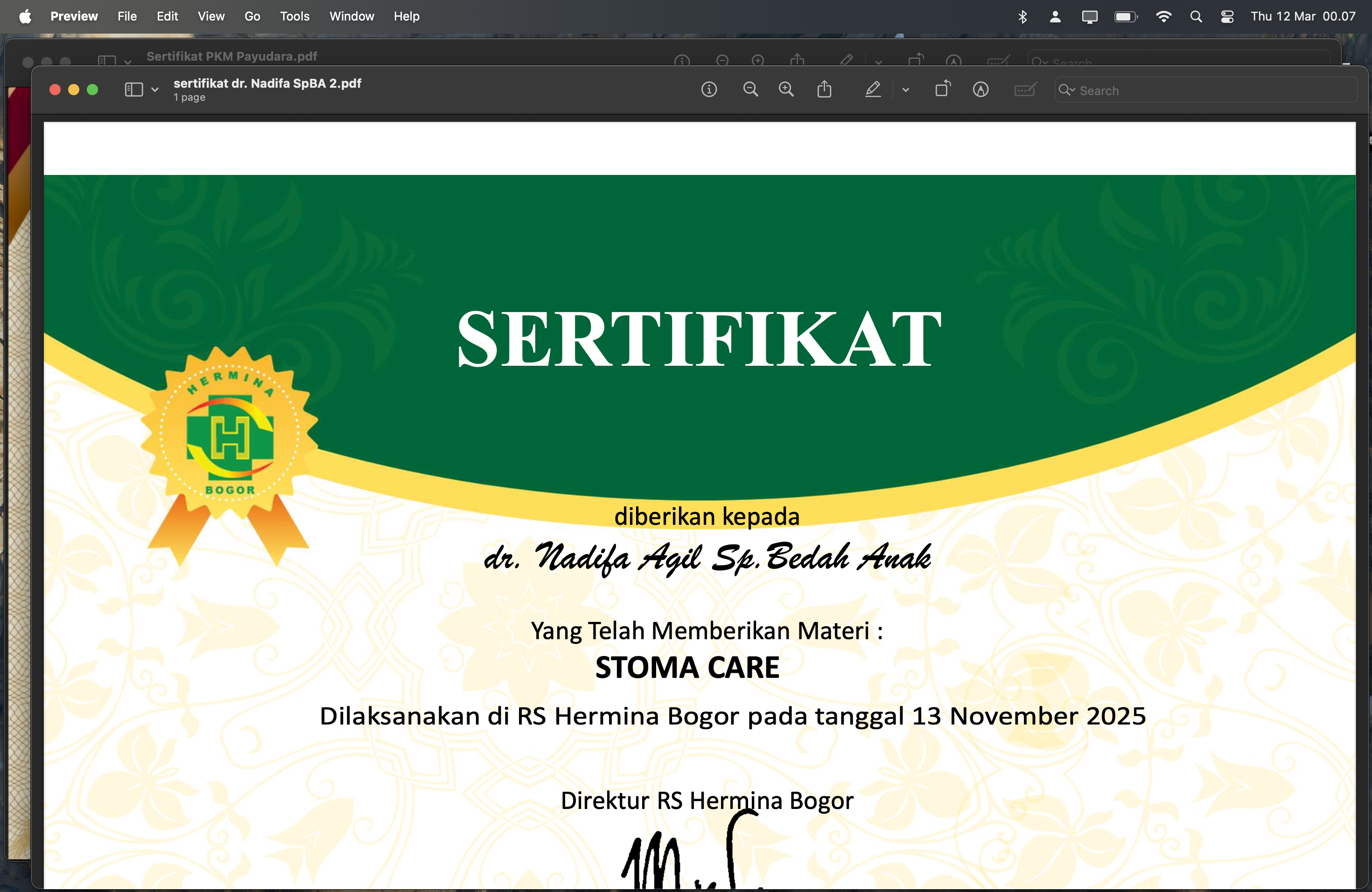Expand the search options magnifier dropdown
Screen dimensions: 1372x892
pyautogui.click(x=1067, y=90)
